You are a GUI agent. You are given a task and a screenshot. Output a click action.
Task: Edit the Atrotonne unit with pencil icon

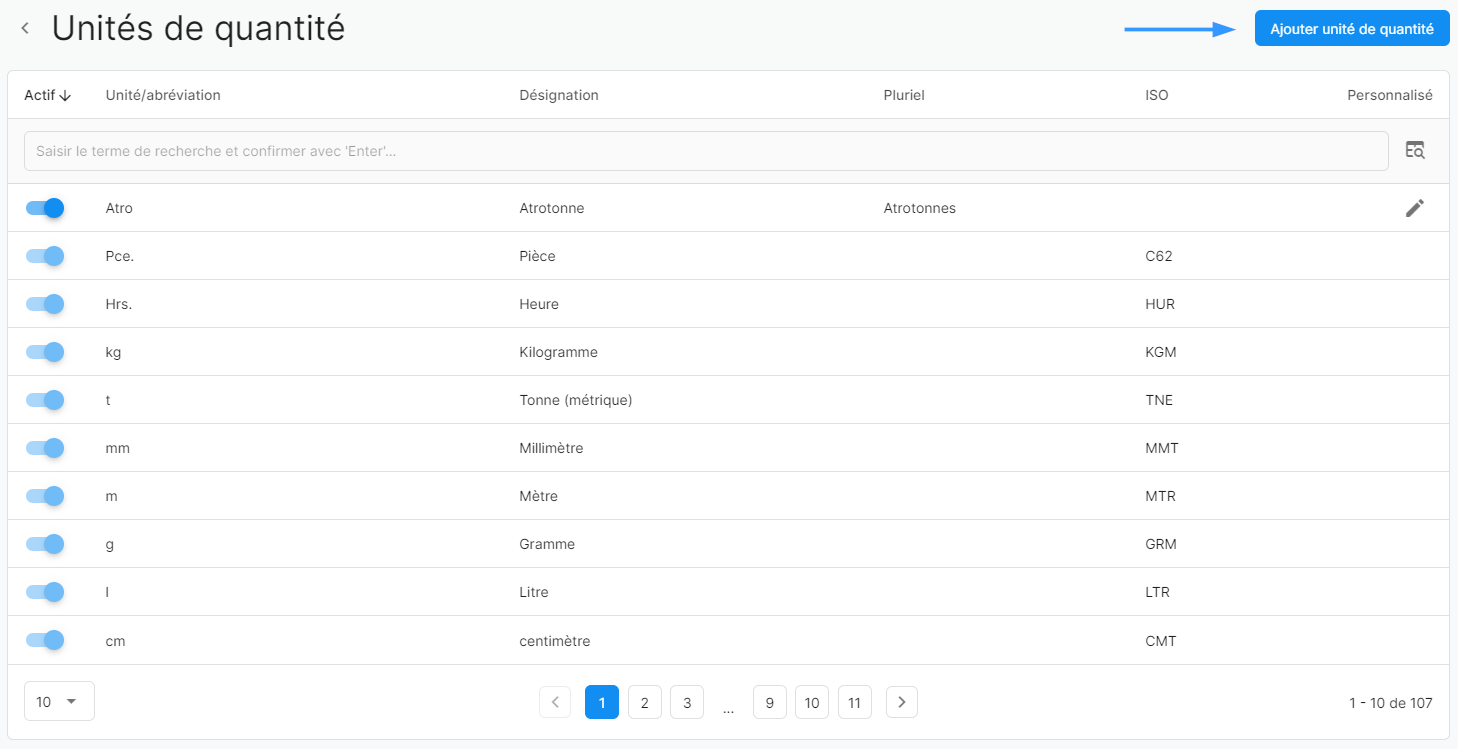(x=1414, y=208)
